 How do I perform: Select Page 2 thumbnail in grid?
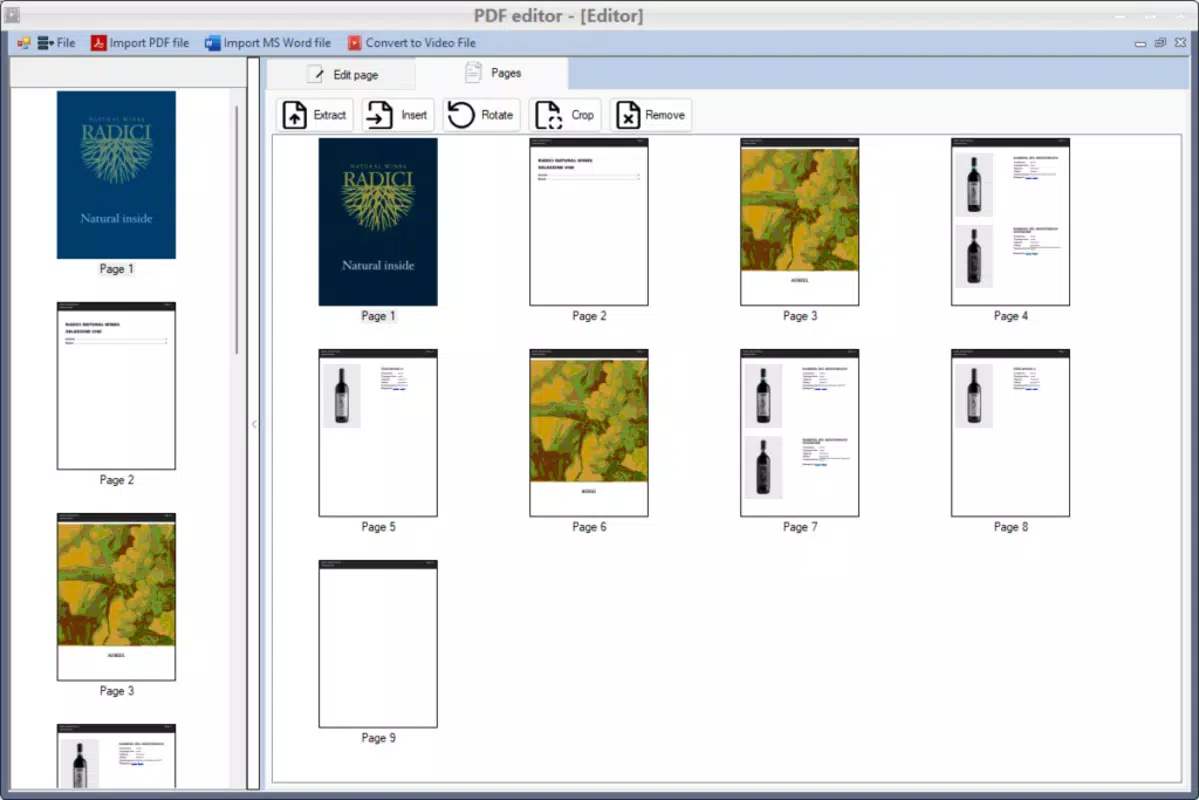point(589,222)
